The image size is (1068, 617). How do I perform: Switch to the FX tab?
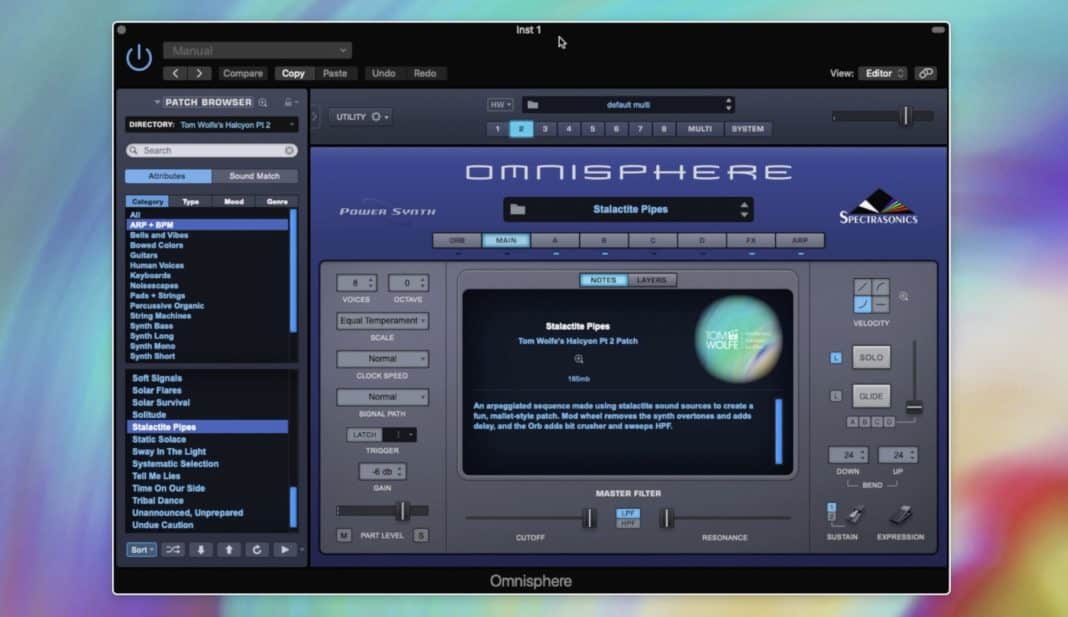coord(750,240)
